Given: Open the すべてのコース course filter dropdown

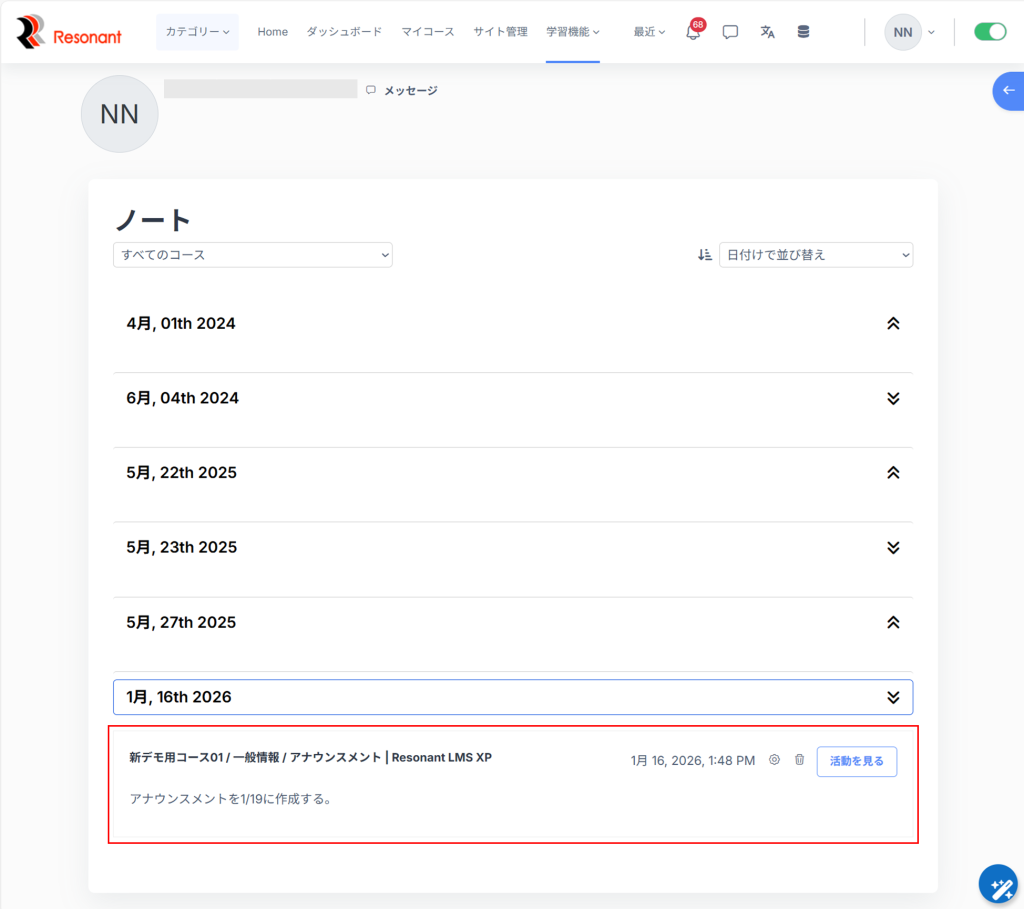Looking at the screenshot, I should pos(253,255).
